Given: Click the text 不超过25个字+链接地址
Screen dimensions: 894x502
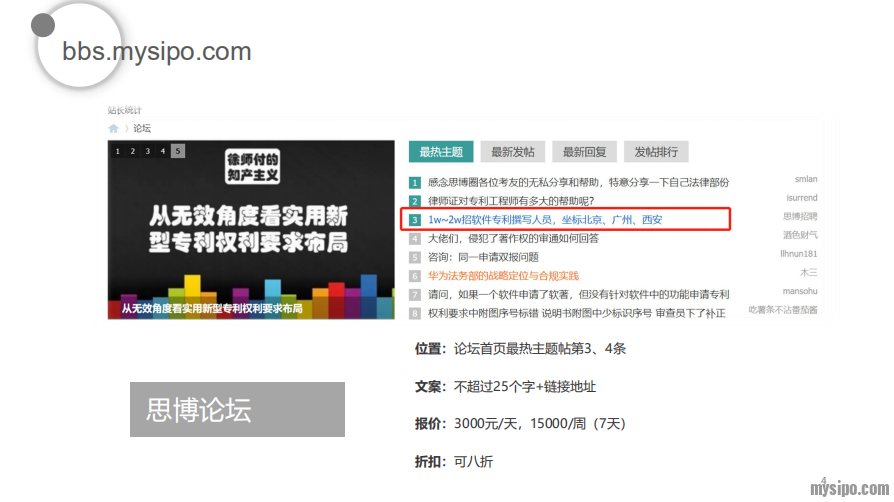Looking at the screenshot, I should tap(525, 387).
